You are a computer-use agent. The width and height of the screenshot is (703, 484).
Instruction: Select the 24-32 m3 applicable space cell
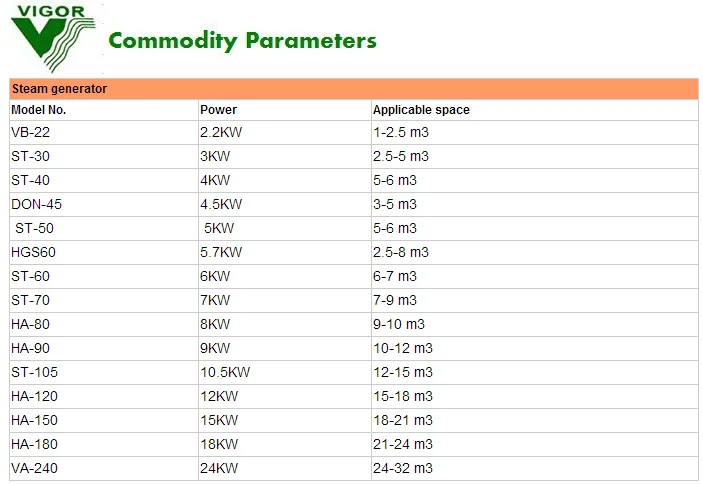(x=535, y=468)
